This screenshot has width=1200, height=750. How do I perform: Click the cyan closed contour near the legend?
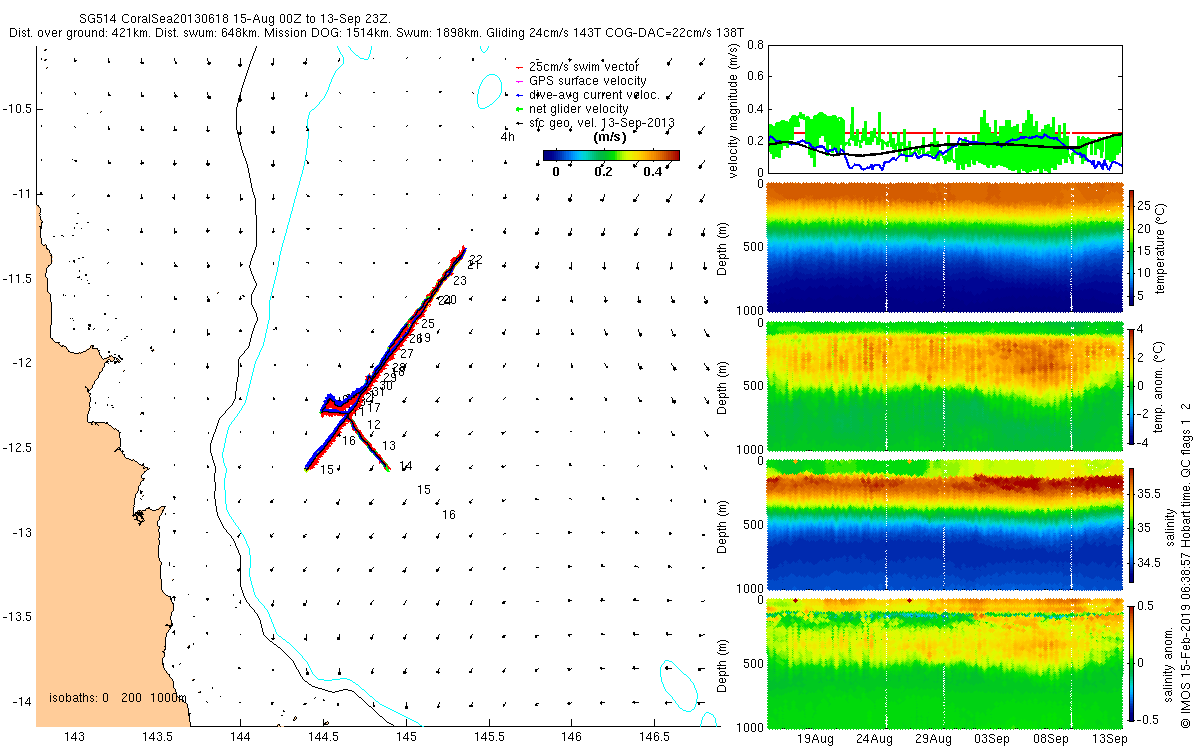(x=489, y=92)
